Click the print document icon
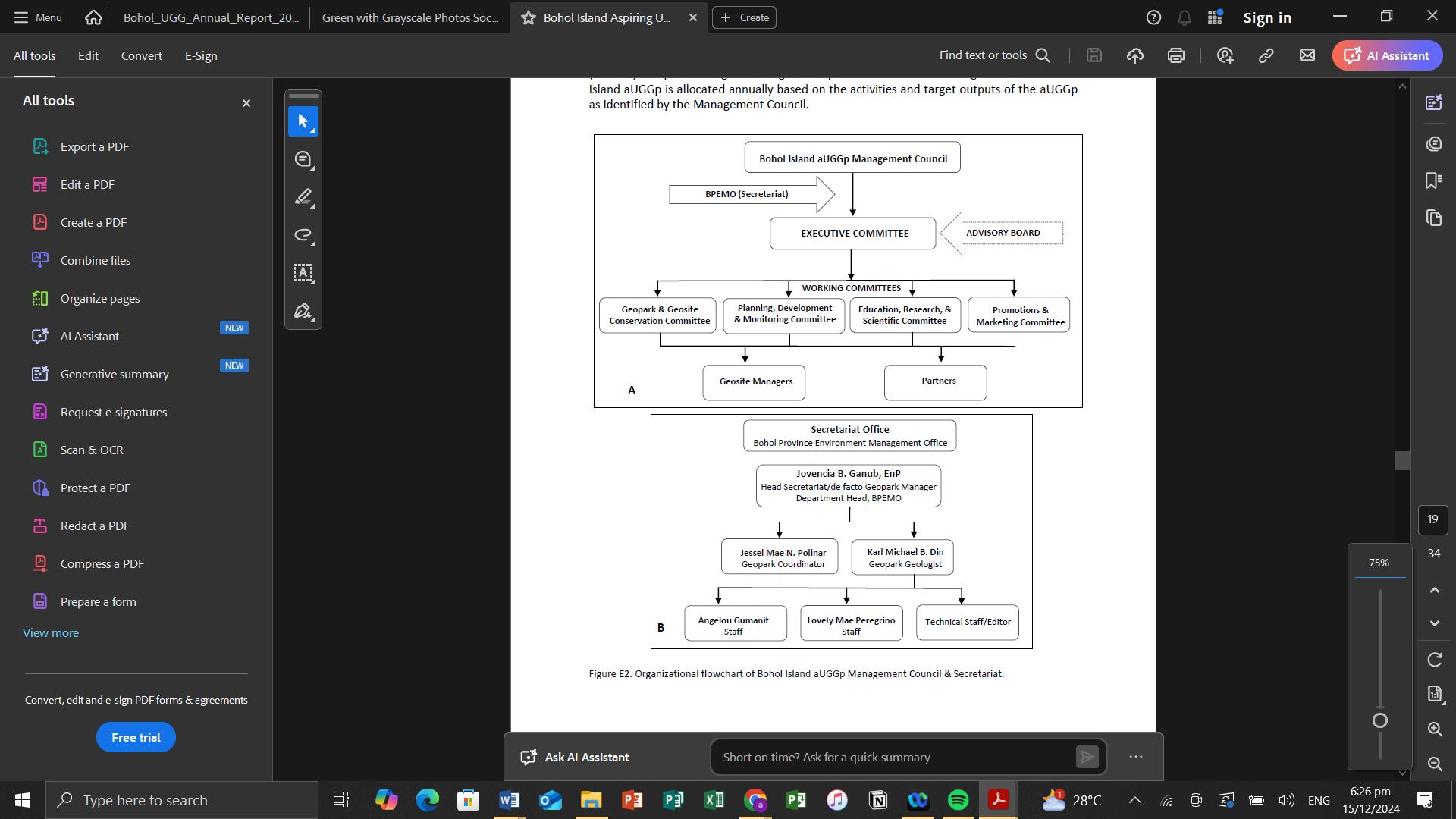The image size is (1456, 819). pos(1175,55)
